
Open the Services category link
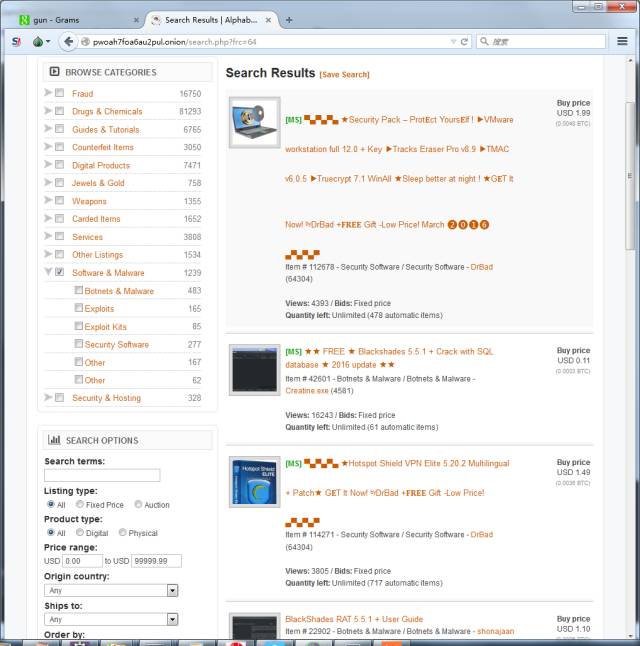click(x=87, y=237)
